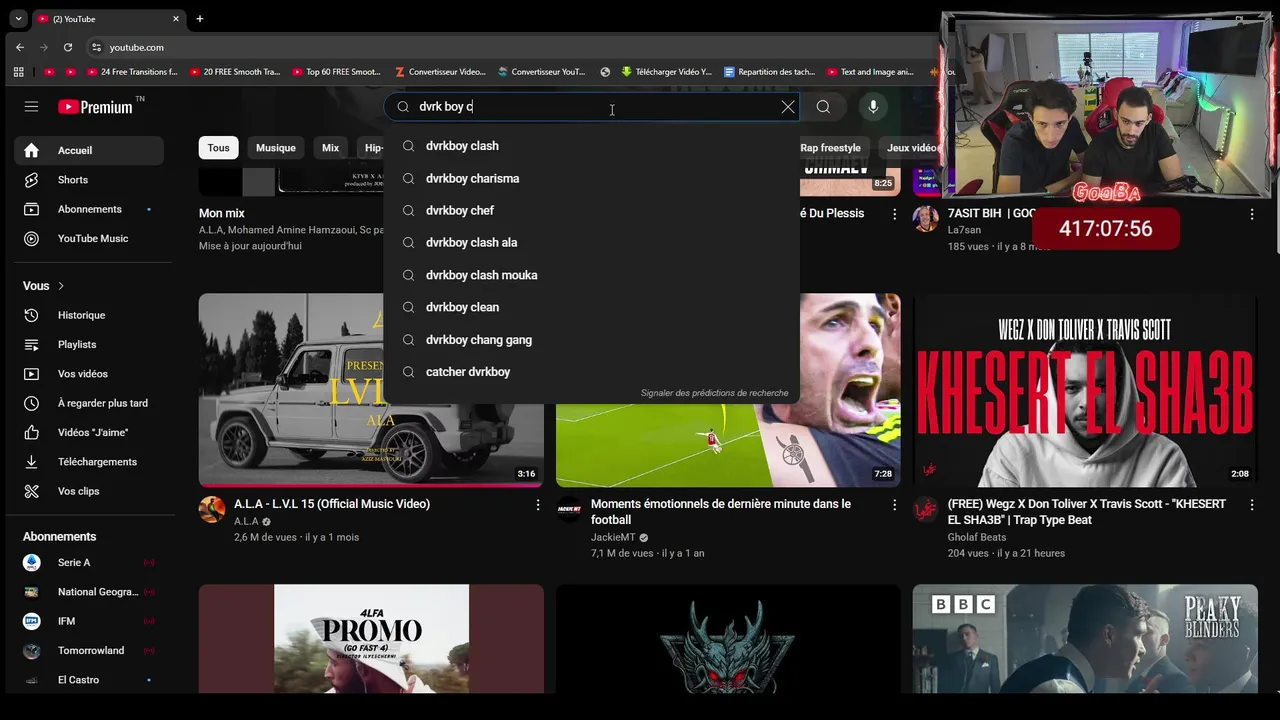
Task: Open Playlists in the sidebar
Action: 89,344
